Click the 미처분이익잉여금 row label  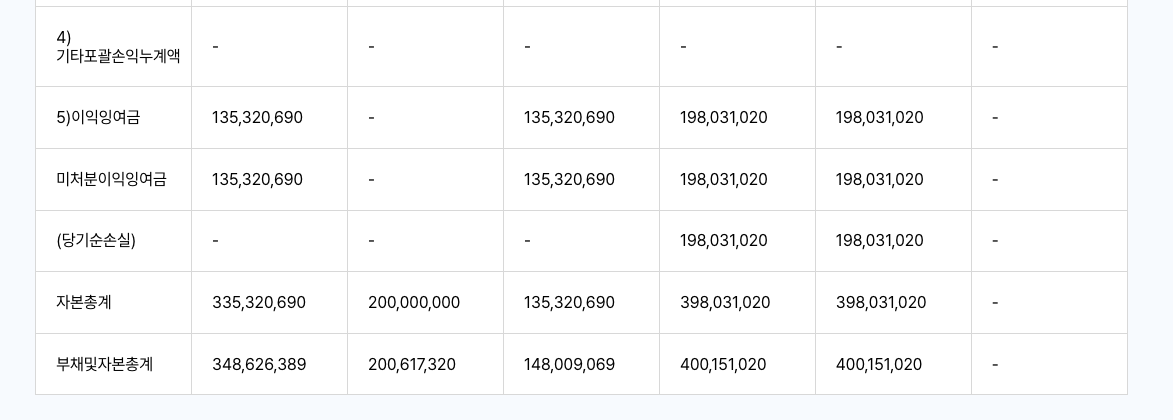click(111, 180)
